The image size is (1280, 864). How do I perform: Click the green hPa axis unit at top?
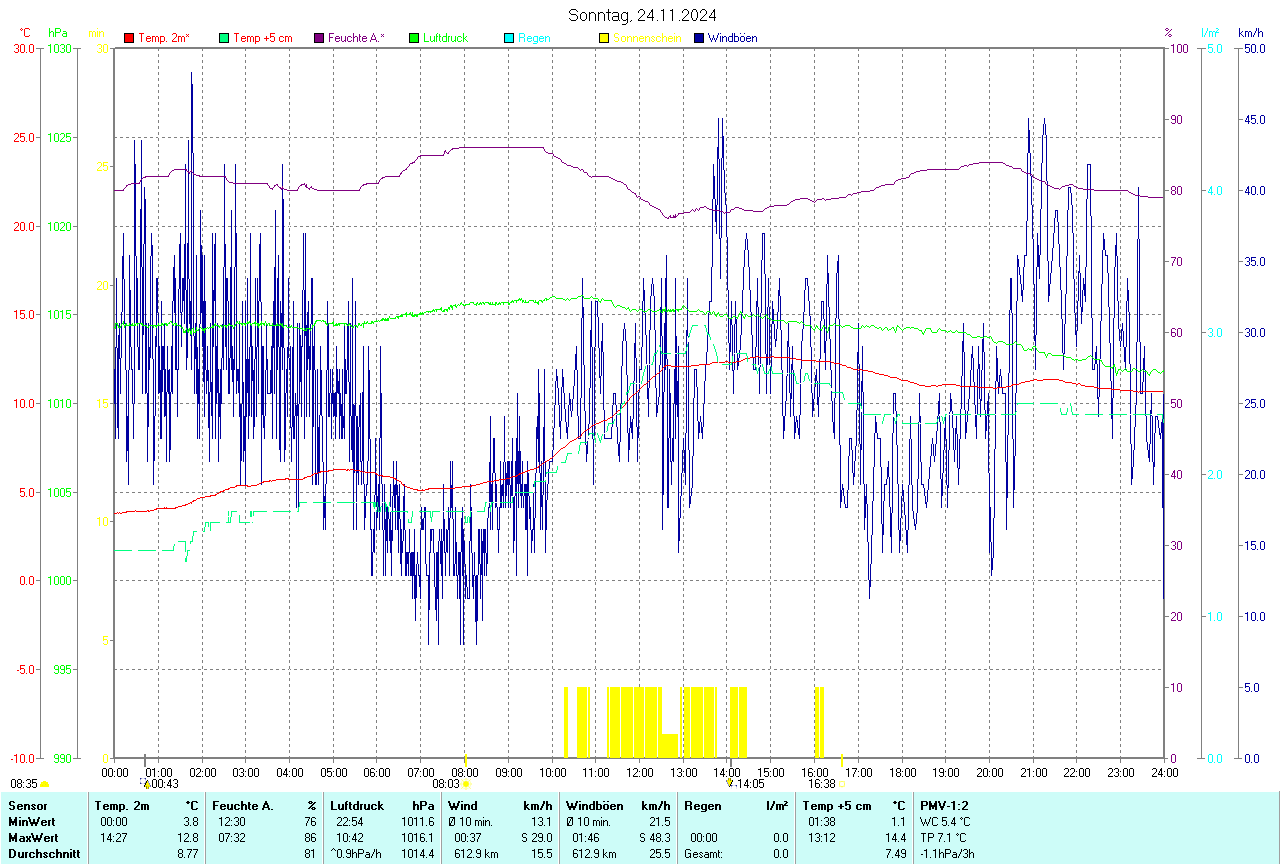pyautogui.click(x=58, y=33)
